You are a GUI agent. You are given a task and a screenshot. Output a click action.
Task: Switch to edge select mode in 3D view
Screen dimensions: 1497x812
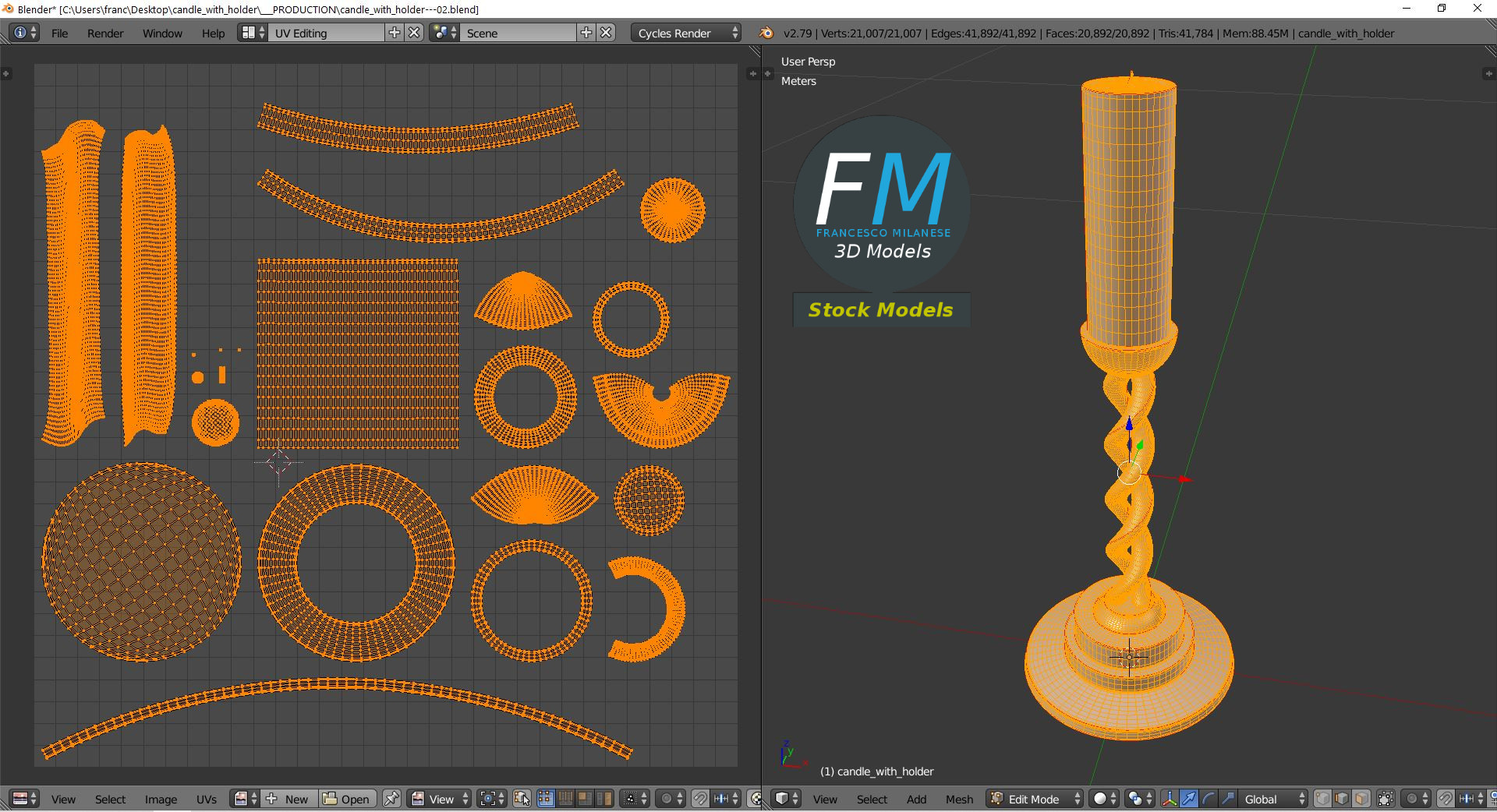pyautogui.click(x=1343, y=799)
